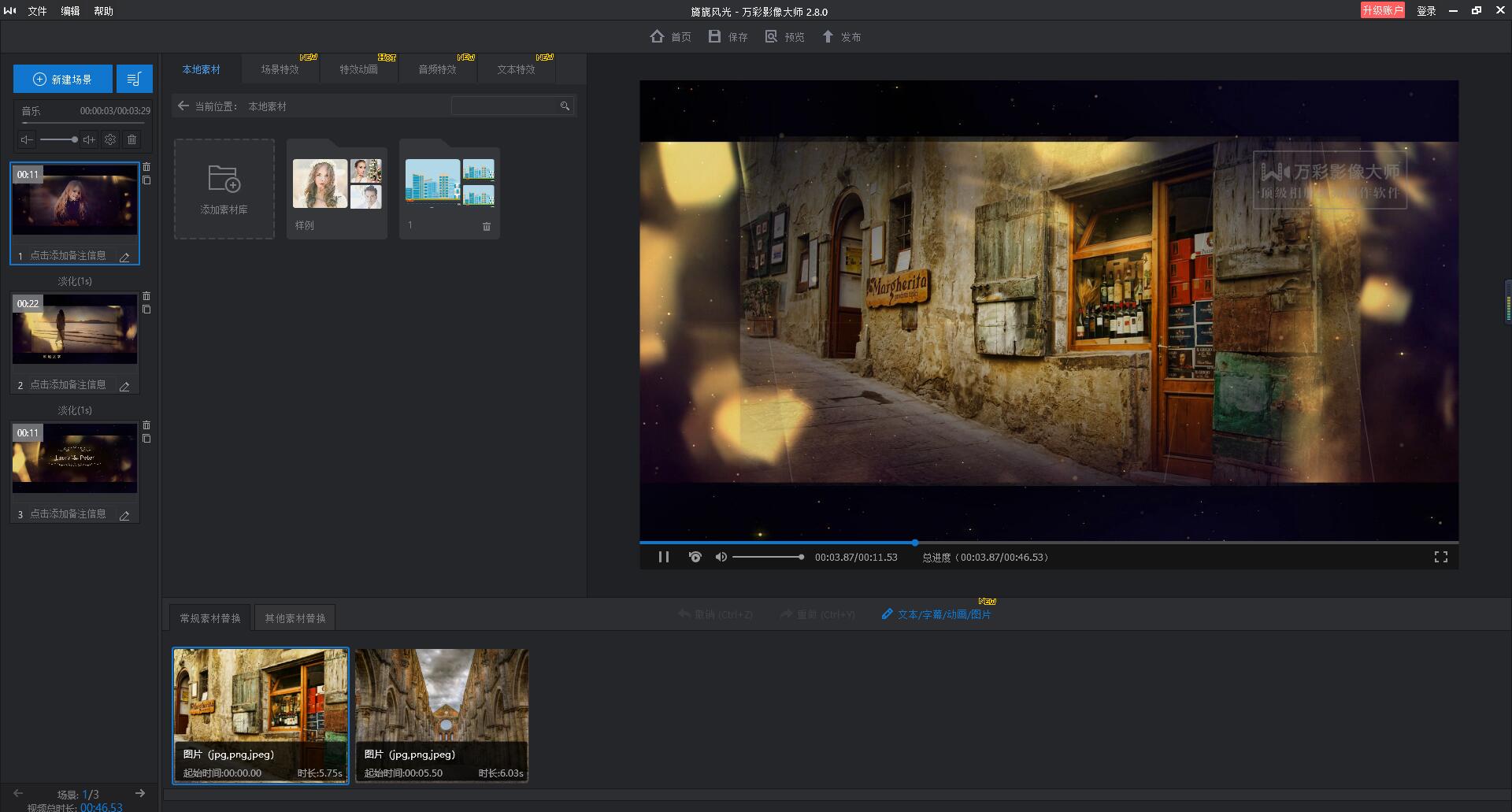Switch to the 本地素材 tab
Screen dimensions: 1512x812
click(202, 69)
